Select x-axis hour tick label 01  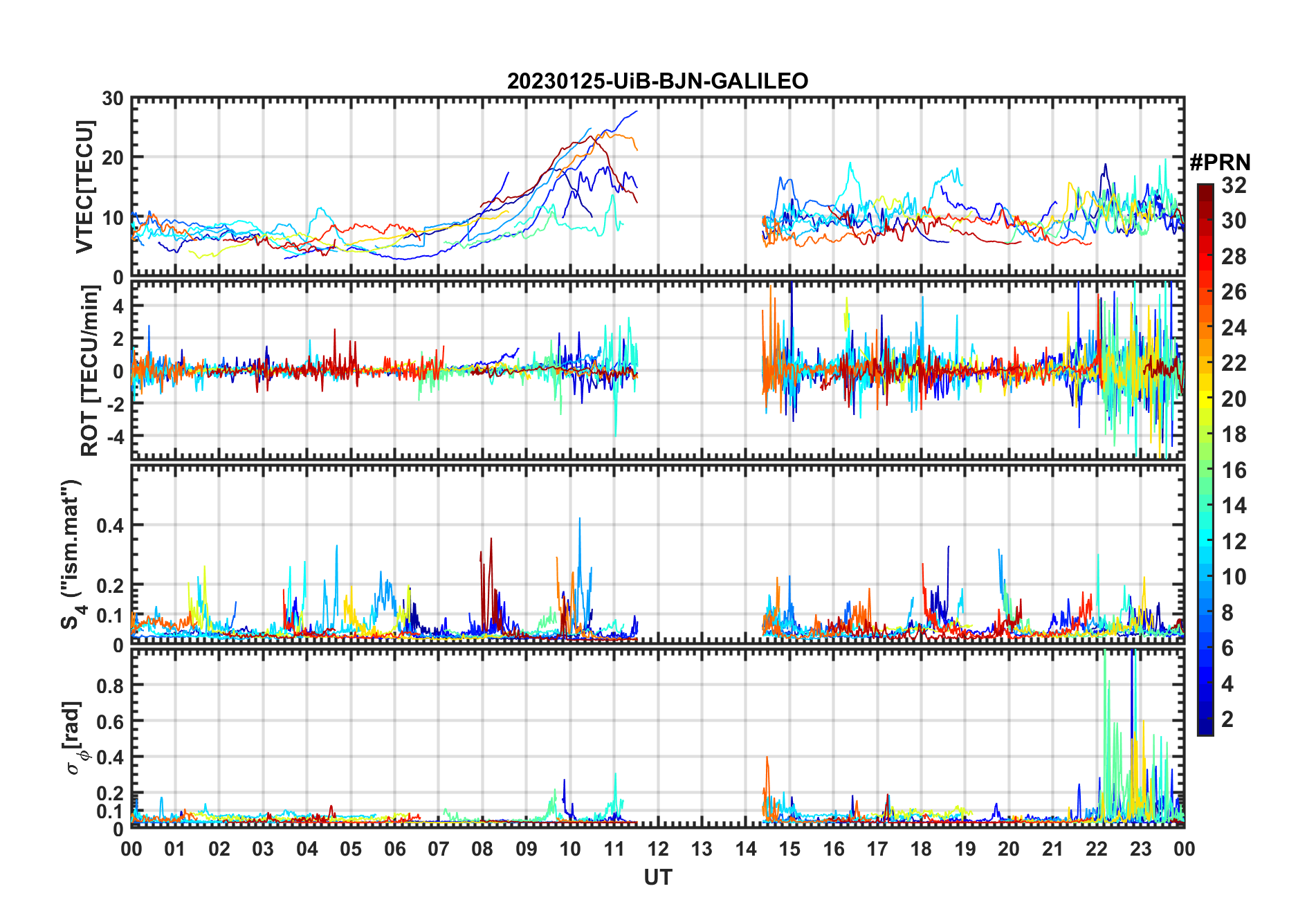click(x=175, y=849)
